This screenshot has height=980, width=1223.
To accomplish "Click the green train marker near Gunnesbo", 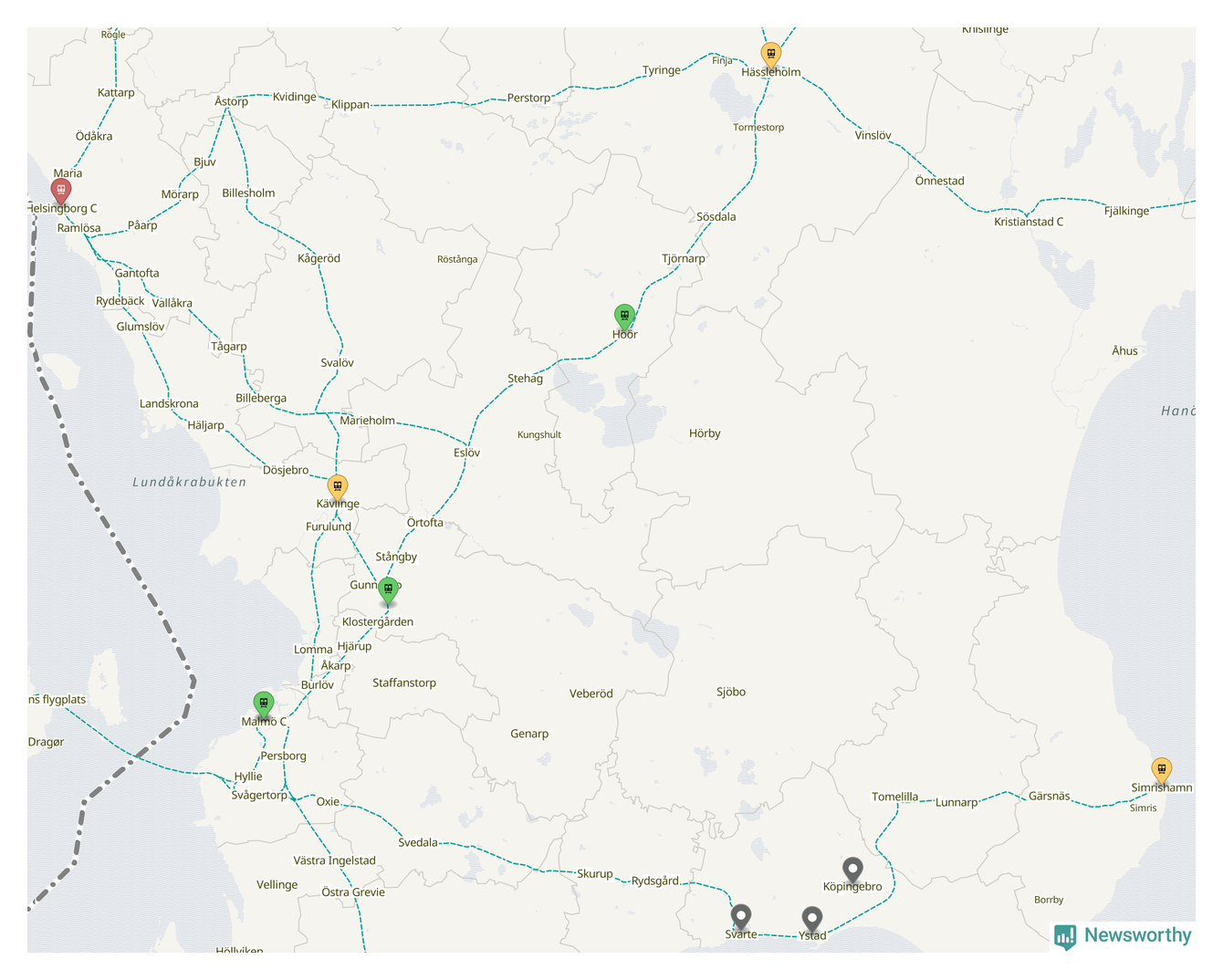I will click(x=388, y=590).
